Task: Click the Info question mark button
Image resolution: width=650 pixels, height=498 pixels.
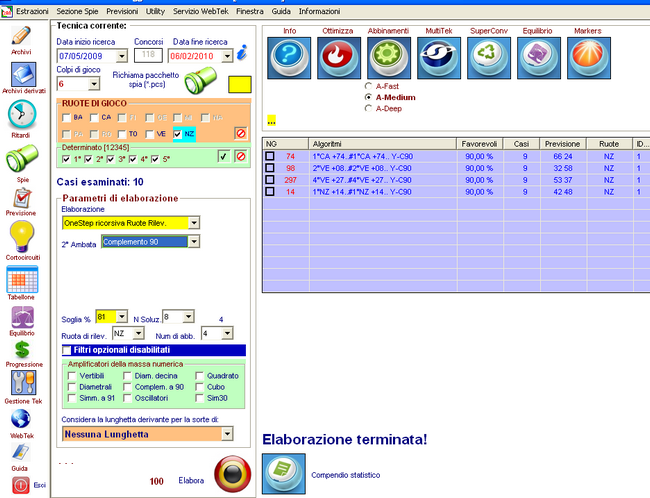Action: (x=289, y=58)
